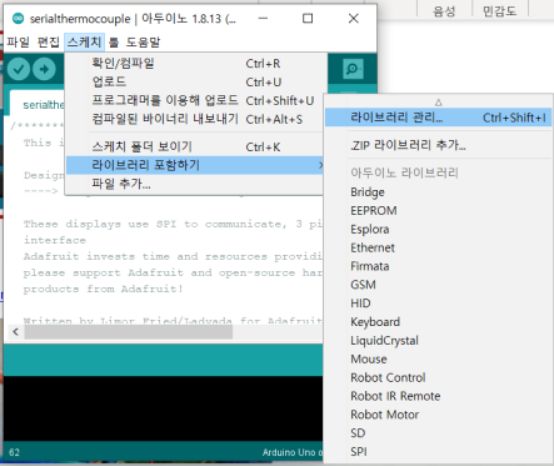Image resolution: width=554 pixels, height=466 pixels.
Task: Open 라이브러리 관리... entry
Action: 438,117
